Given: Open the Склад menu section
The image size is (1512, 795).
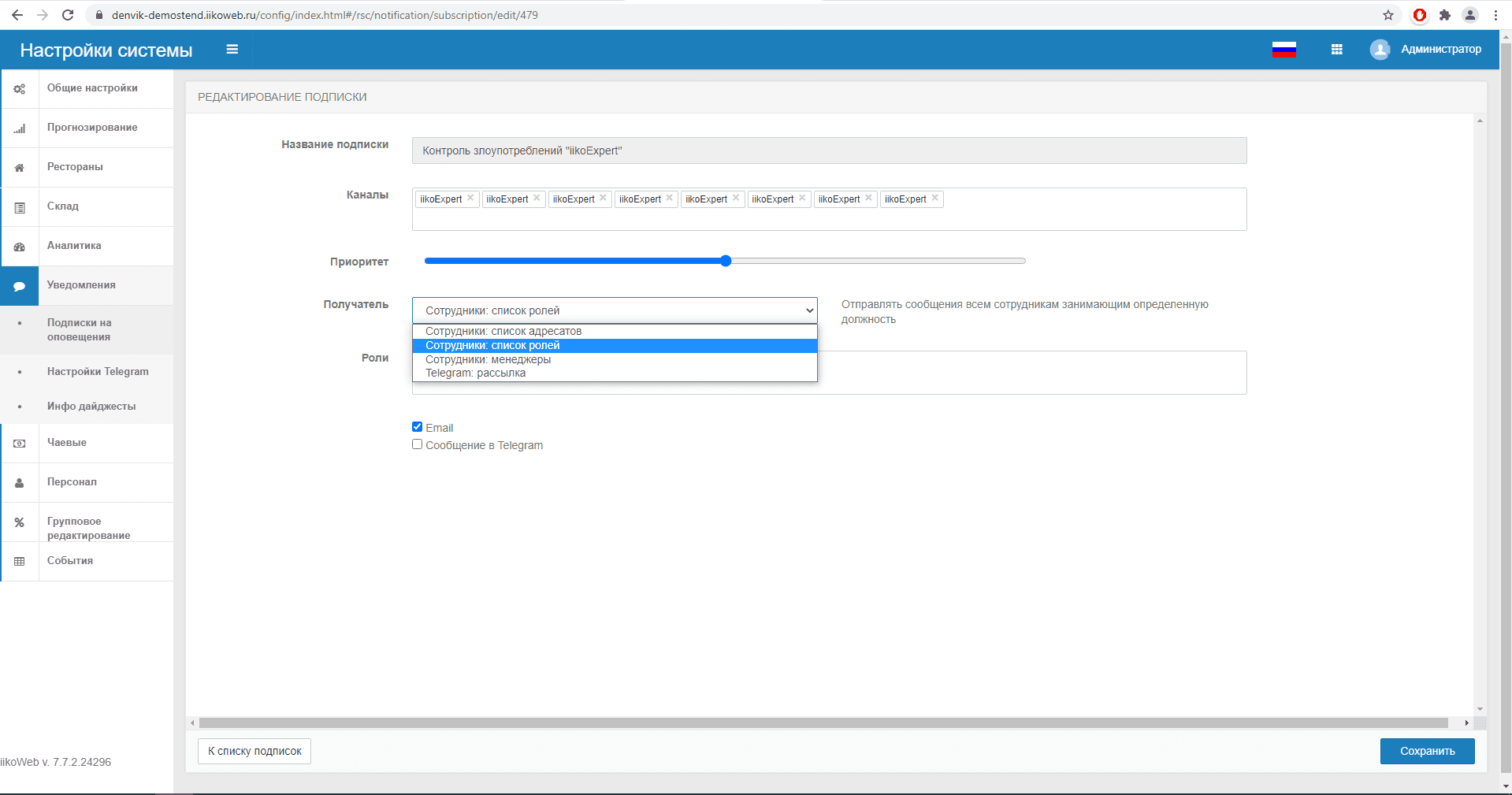Looking at the screenshot, I should tap(63, 206).
